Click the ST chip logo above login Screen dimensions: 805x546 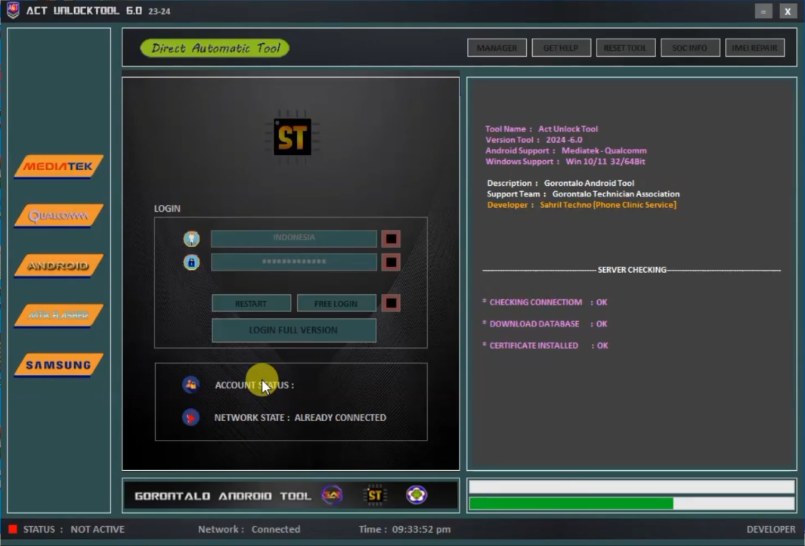tap(292, 135)
